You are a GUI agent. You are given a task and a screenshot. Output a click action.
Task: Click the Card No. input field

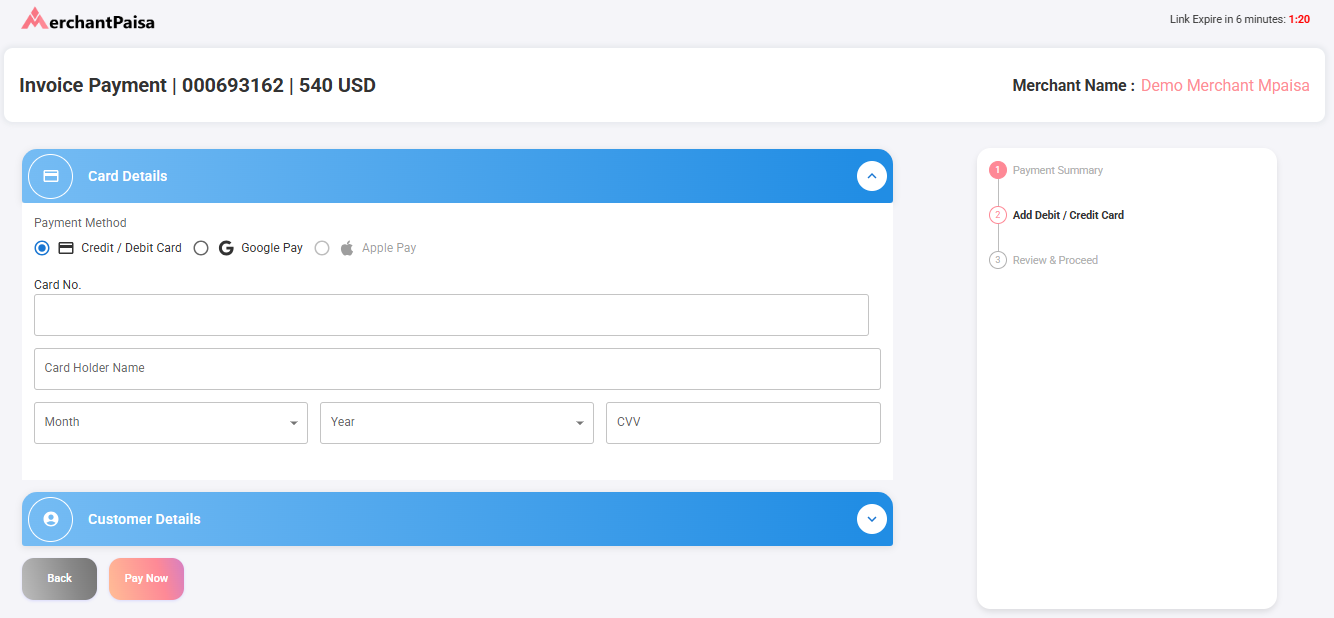[451, 315]
